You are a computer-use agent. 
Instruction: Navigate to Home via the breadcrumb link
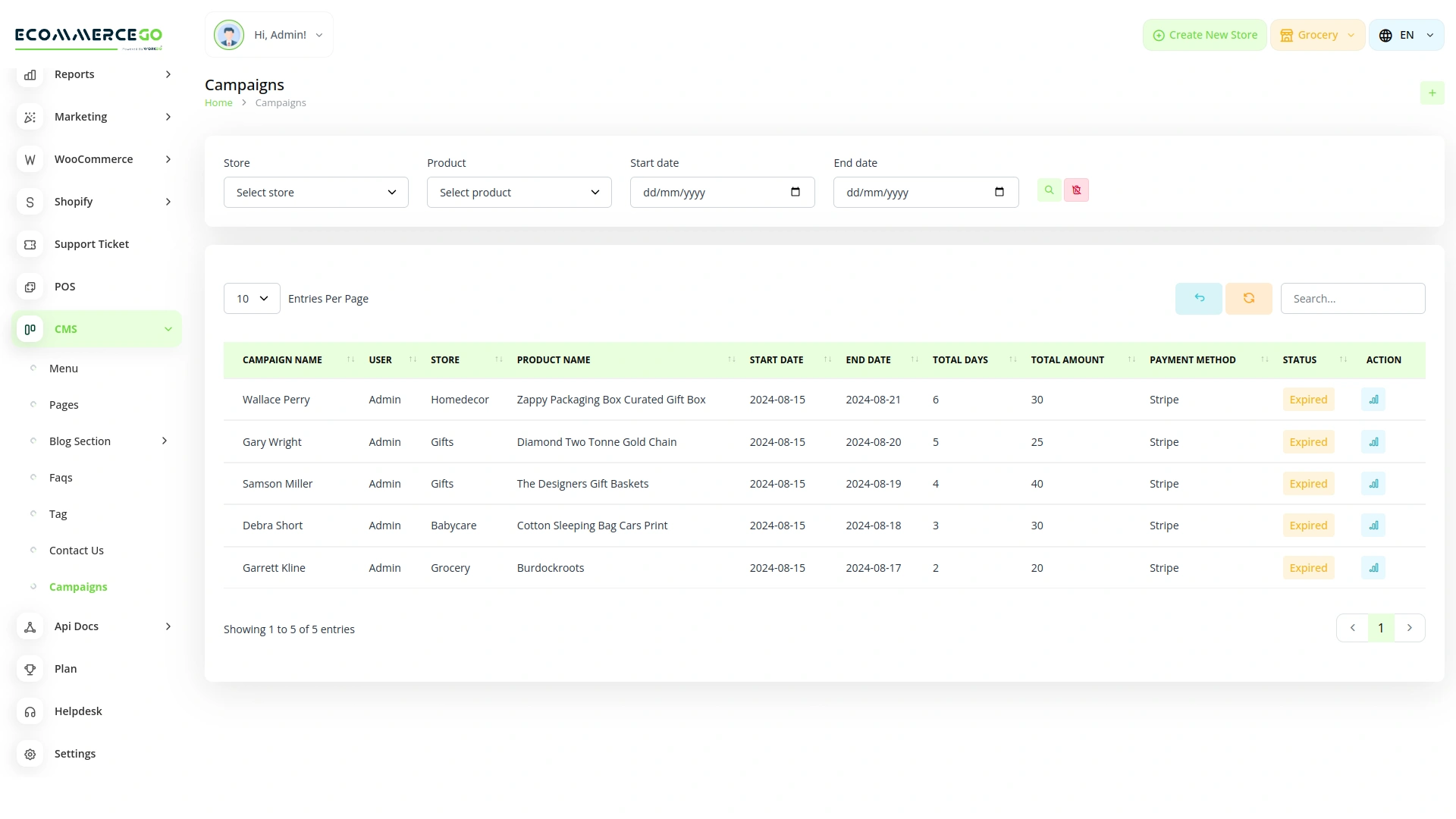(218, 102)
